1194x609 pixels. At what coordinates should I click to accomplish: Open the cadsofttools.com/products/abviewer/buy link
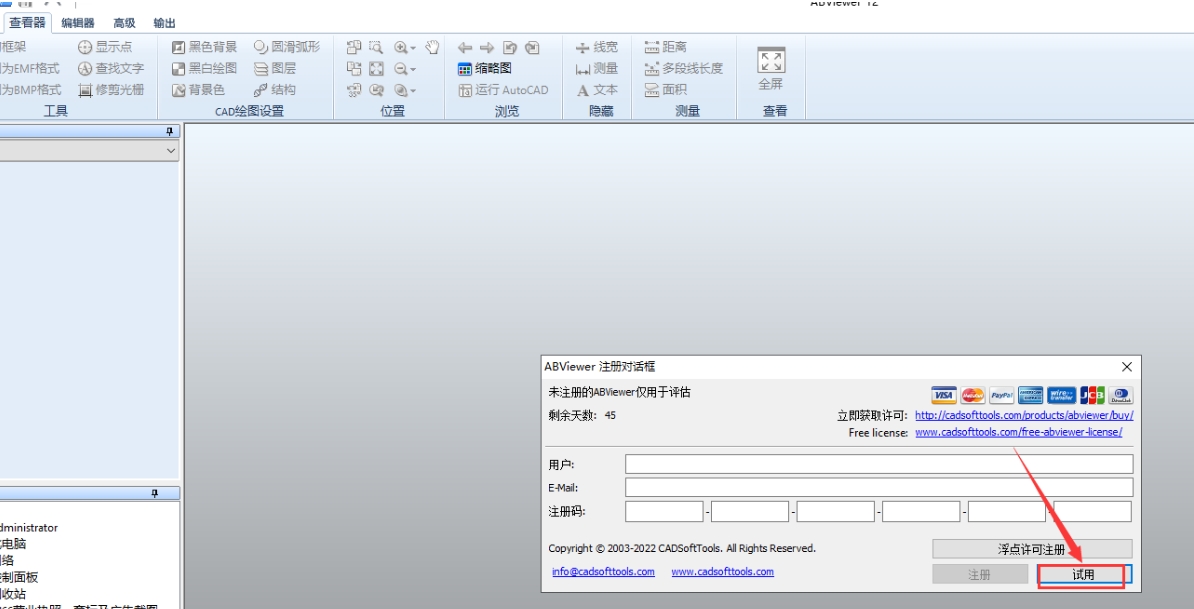click(x=1024, y=416)
